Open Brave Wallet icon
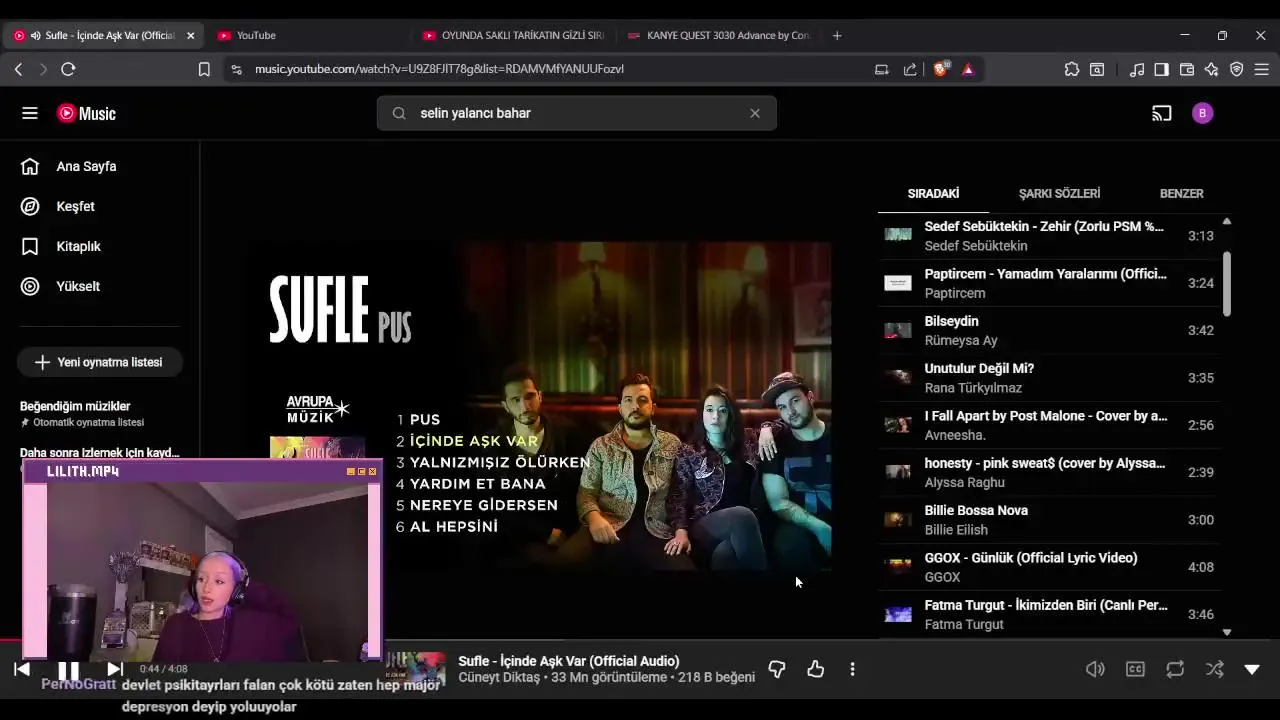The image size is (1280, 720). pos(1187,69)
